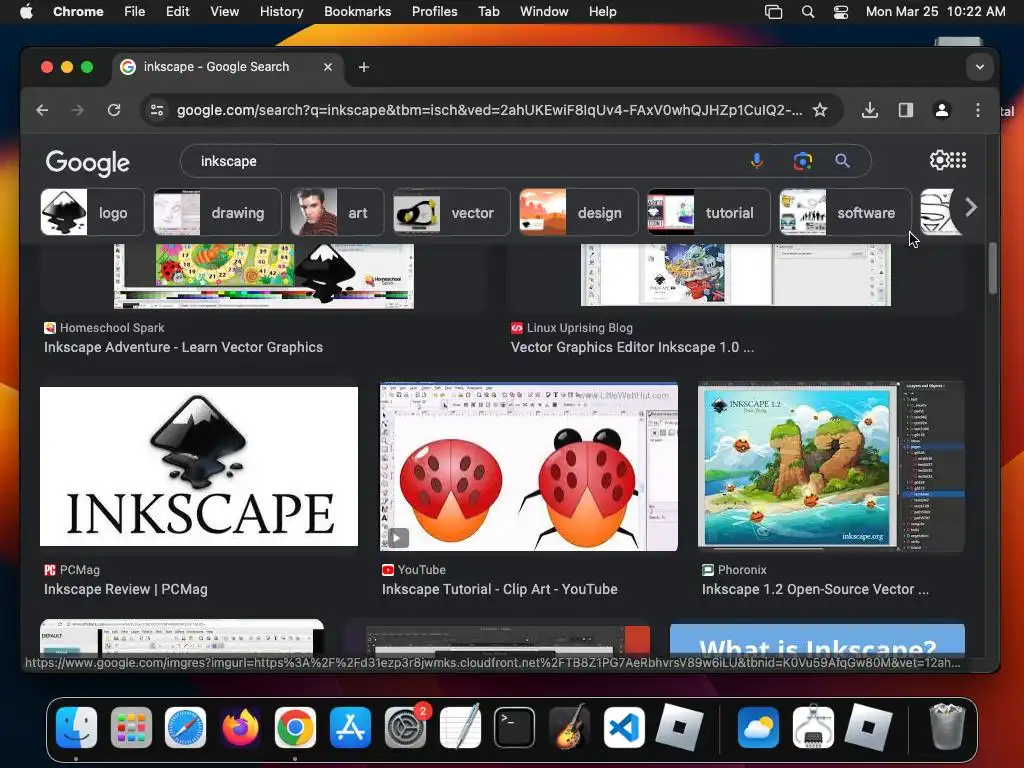Open the File menu

[x=135, y=12]
